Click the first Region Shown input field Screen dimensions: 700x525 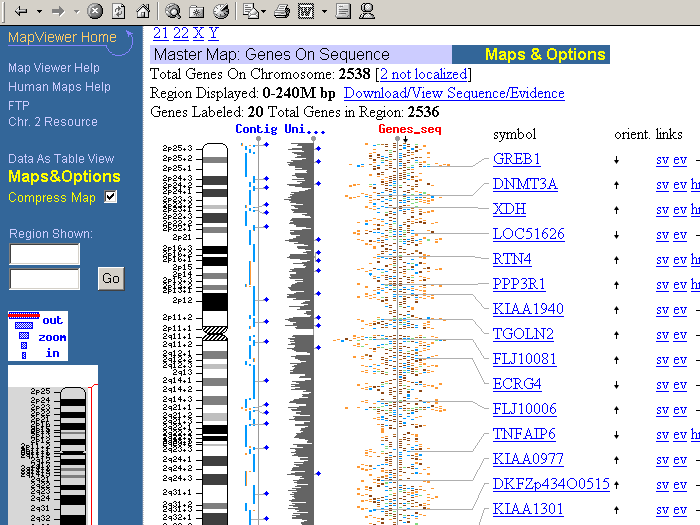tap(45, 254)
